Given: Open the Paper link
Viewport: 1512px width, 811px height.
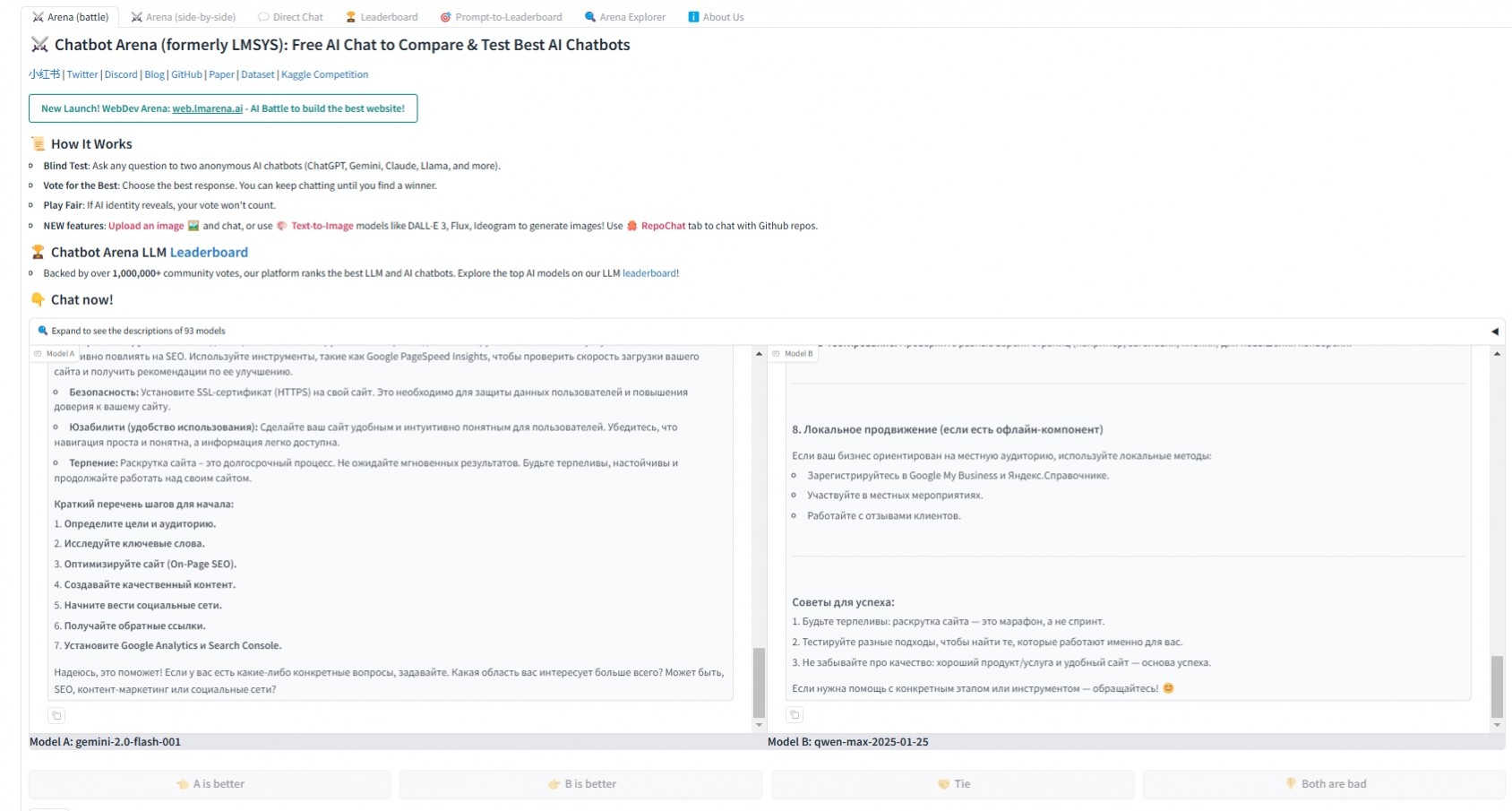Looking at the screenshot, I should (x=221, y=74).
